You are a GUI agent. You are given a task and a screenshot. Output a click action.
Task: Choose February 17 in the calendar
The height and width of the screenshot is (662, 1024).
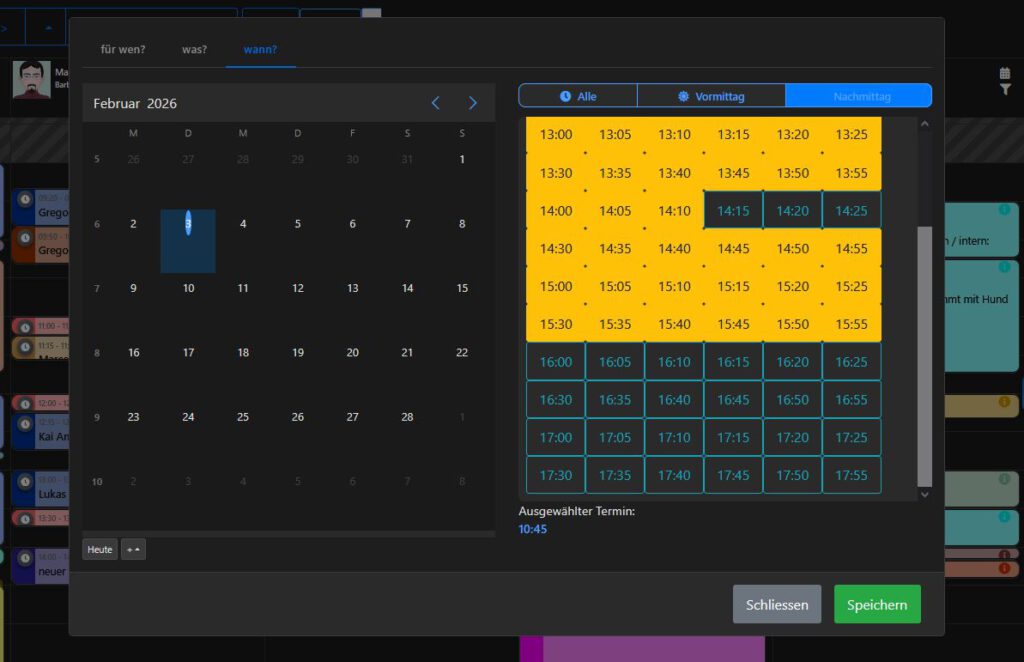click(188, 352)
